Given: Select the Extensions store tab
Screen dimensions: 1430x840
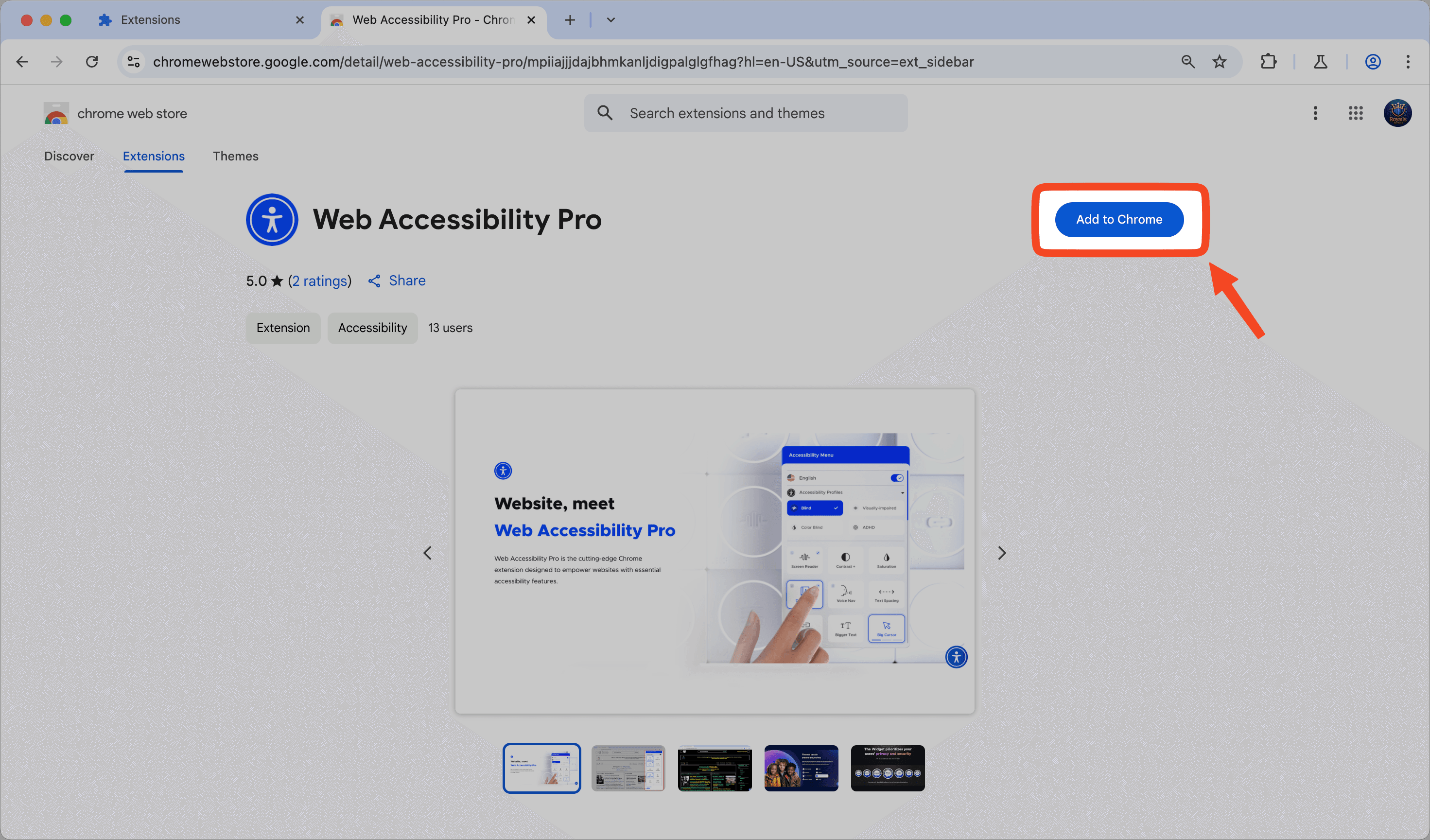Looking at the screenshot, I should click(154, 156).
